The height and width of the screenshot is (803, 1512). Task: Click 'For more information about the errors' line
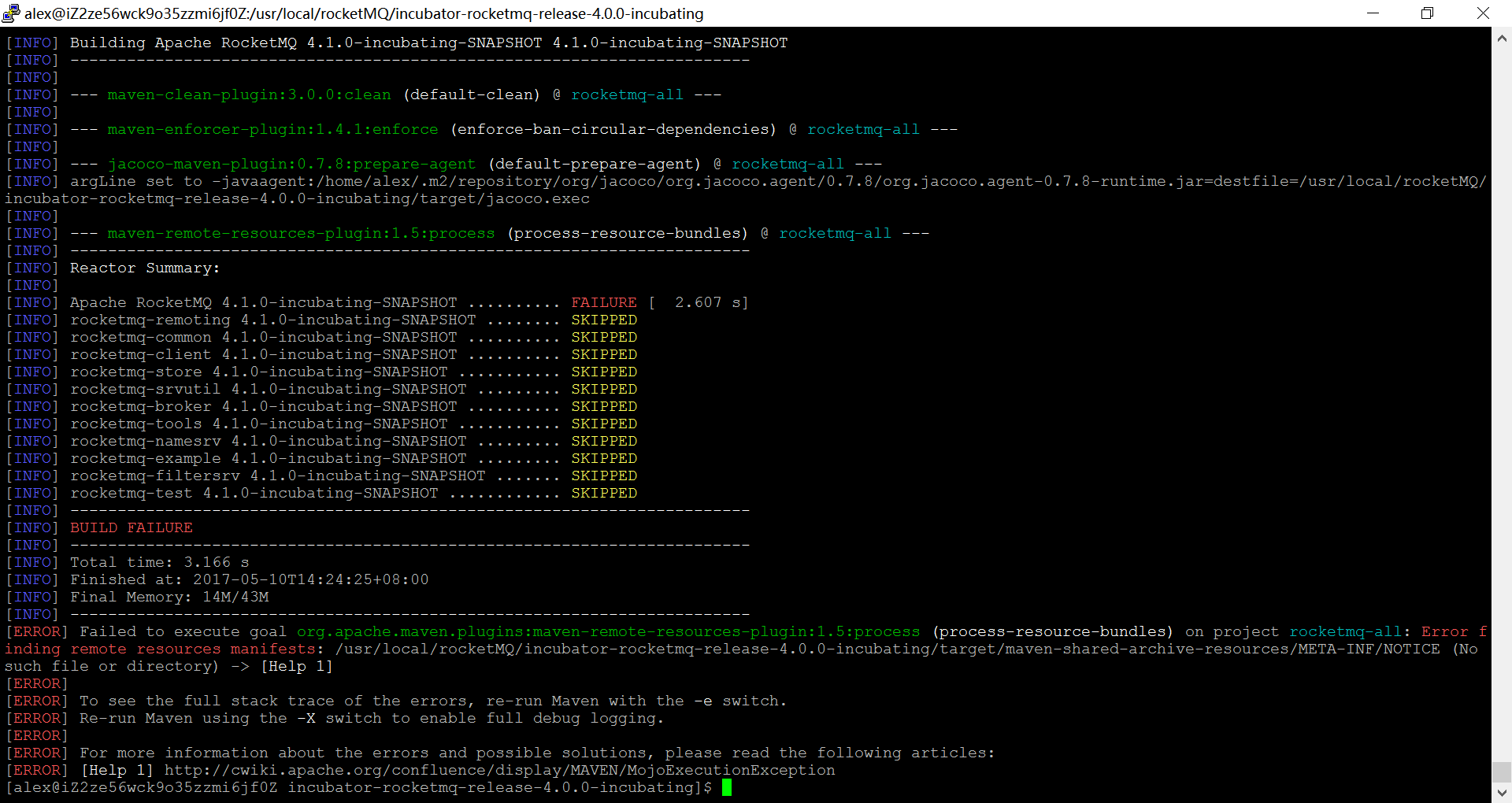[537, 753]
